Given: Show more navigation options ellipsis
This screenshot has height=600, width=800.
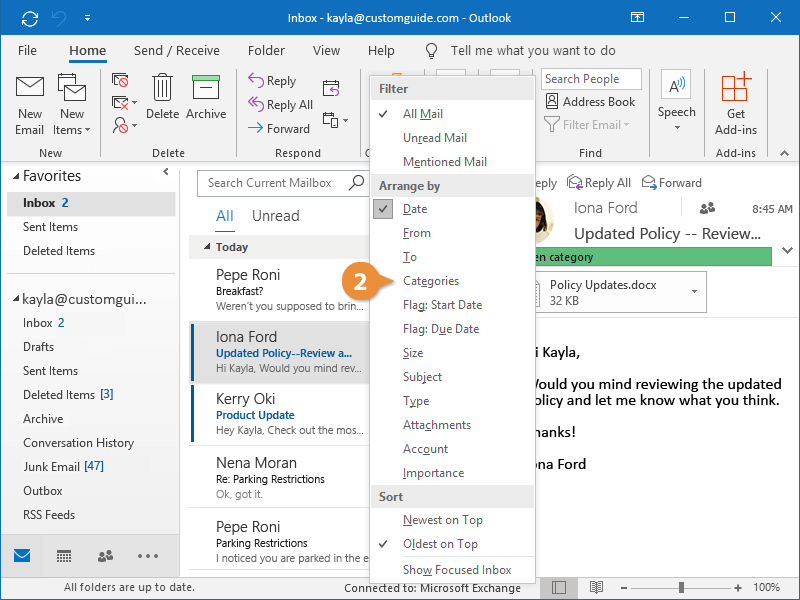Looking at the screenshot, I should 148,556.
